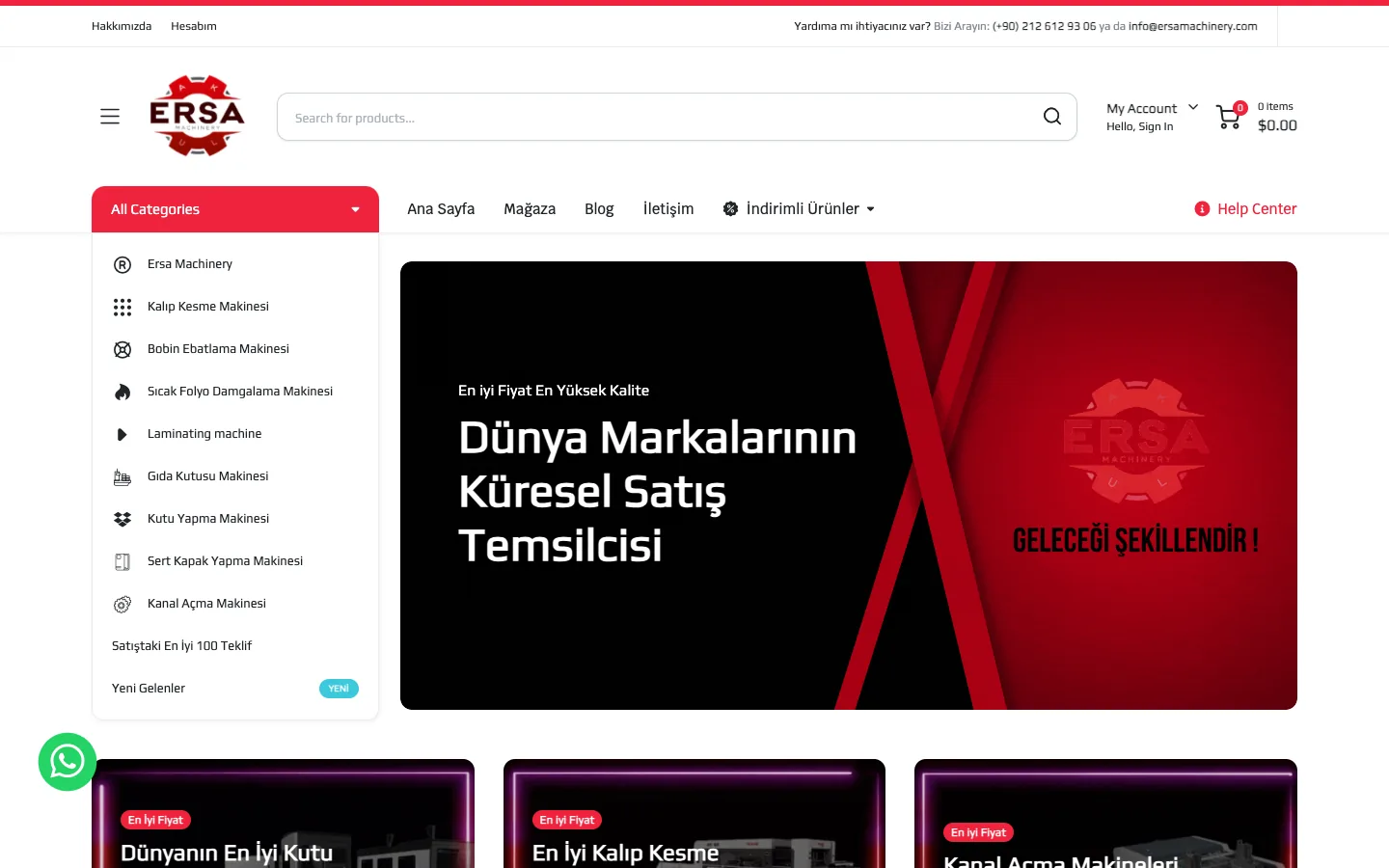The image size is (1389, 868).
Task: Click the Laminating machine arrow icon
Action: [123, 434]
